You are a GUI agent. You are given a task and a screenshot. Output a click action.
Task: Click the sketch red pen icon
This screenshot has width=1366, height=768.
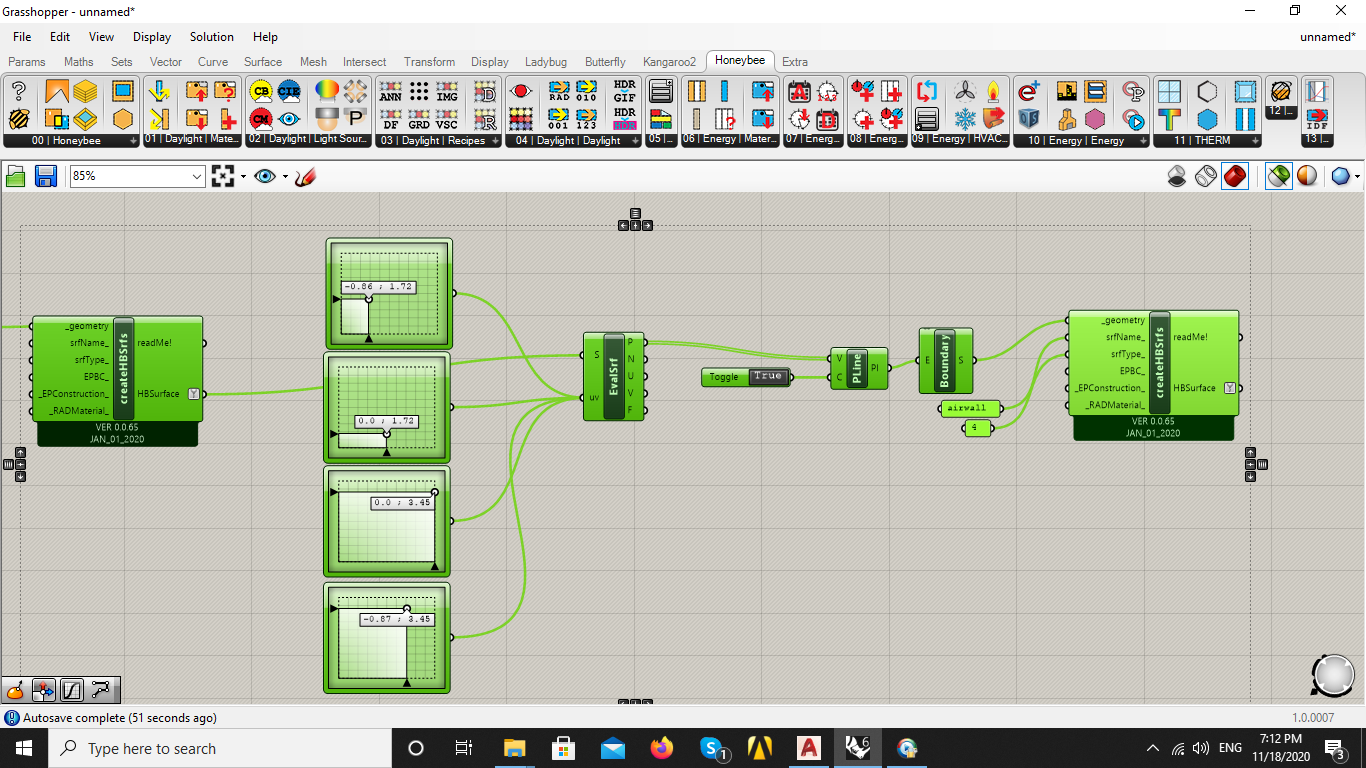tap(306, 177)
